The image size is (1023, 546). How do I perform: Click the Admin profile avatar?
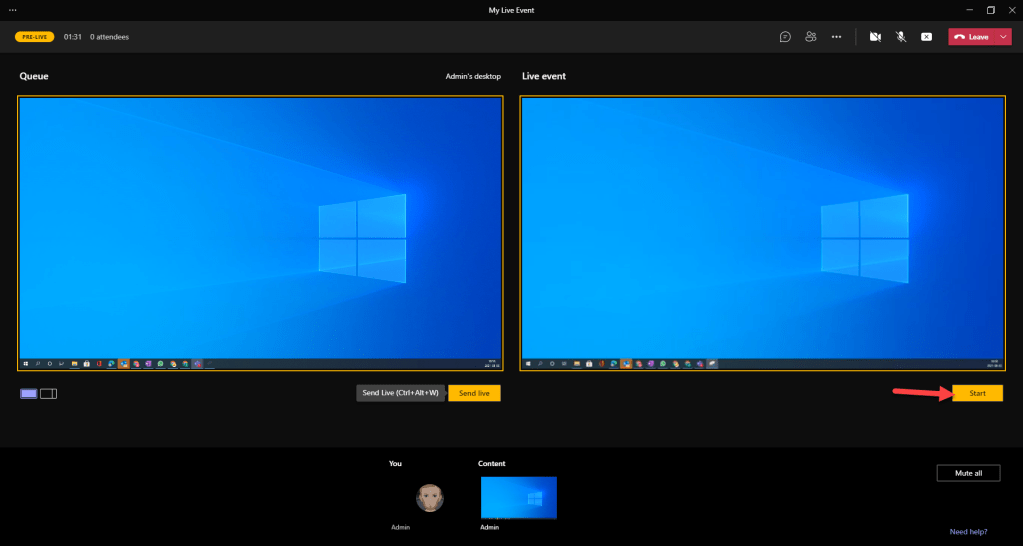point(430,497)
